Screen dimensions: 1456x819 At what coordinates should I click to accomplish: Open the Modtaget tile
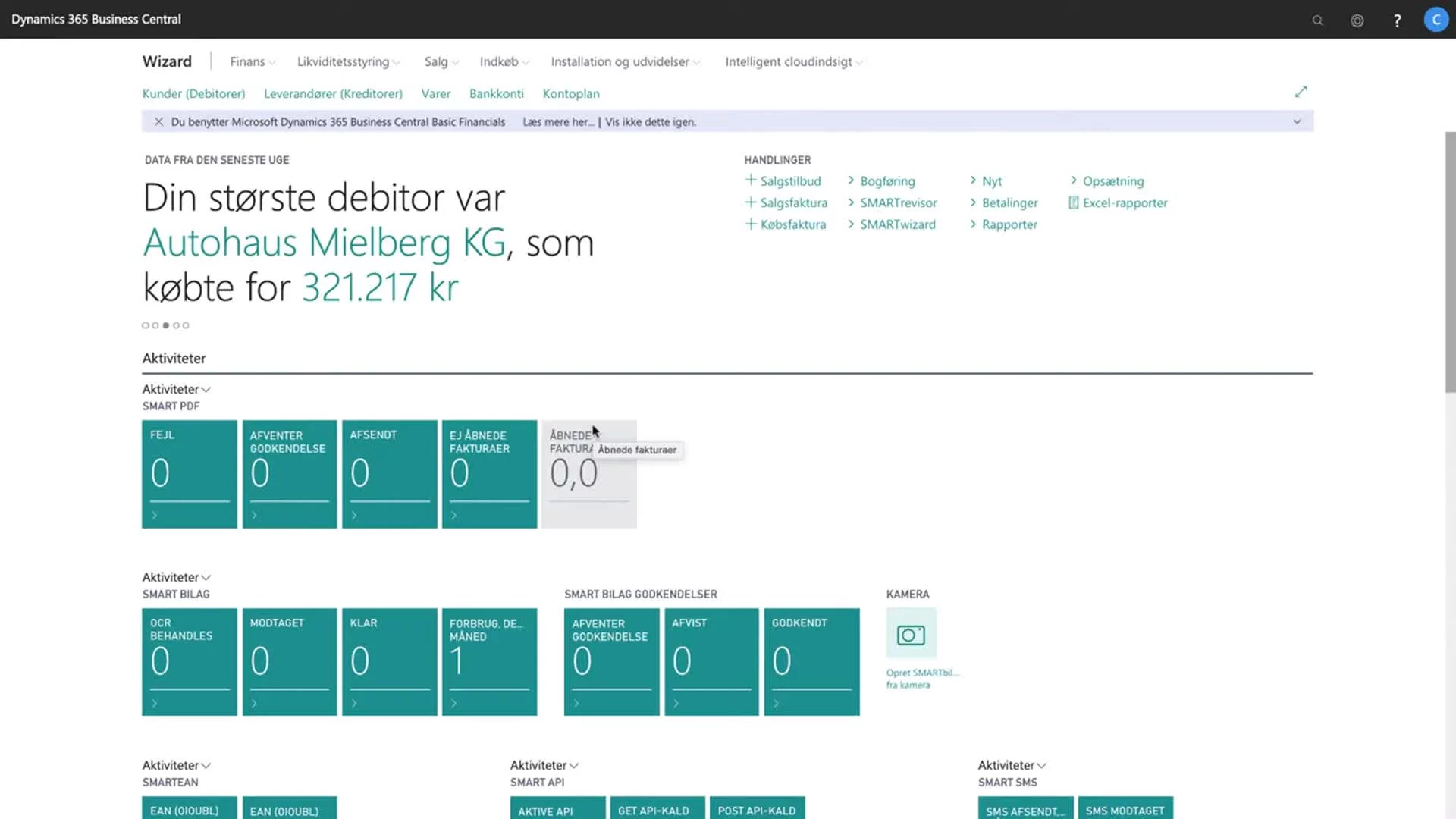[290, 662]
